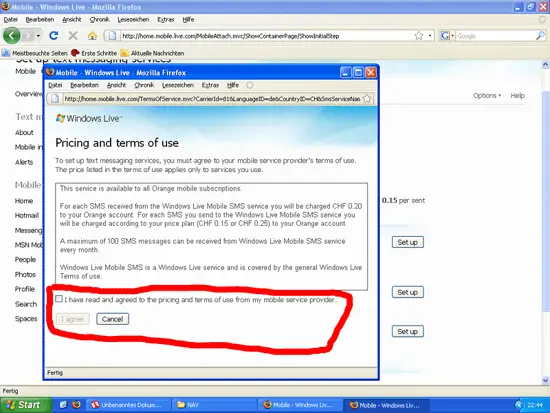Switch to Unbenanntes Dokument taskbar item

(128, 405)
